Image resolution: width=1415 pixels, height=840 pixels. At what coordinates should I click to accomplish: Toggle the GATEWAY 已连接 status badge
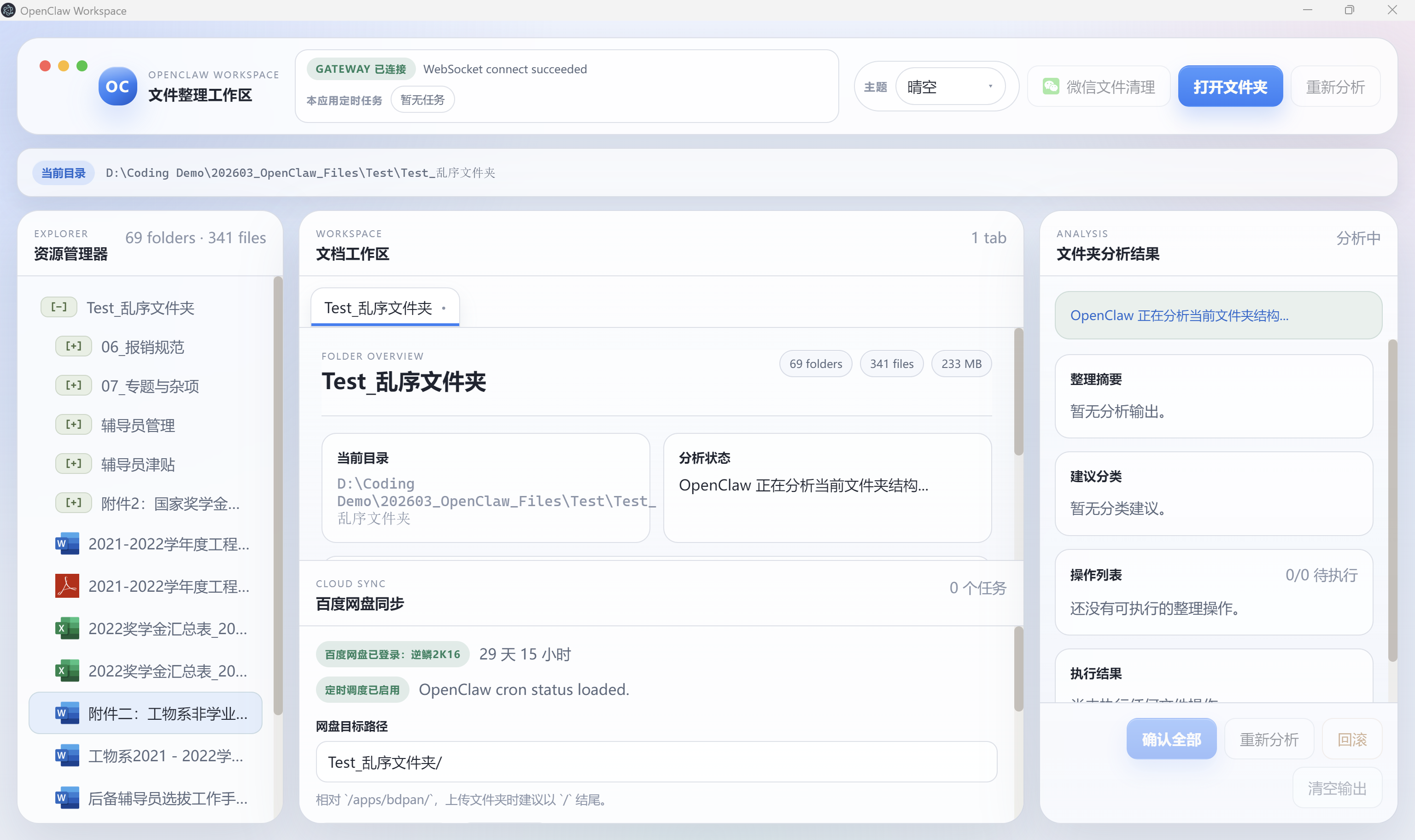pos(361,69)
